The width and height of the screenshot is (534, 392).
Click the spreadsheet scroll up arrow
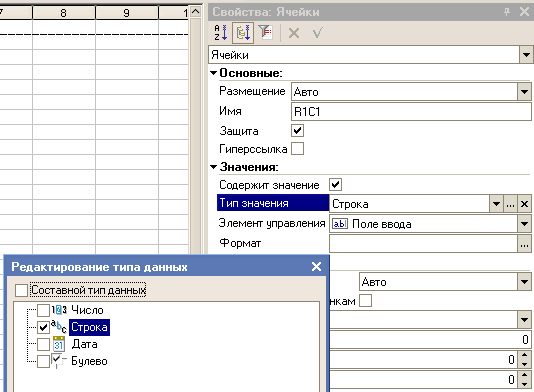195,11
